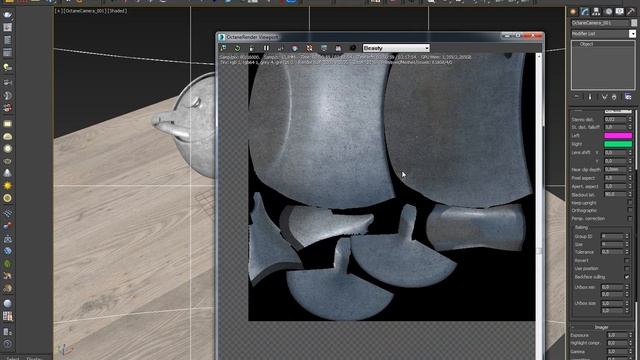This screenshot has height=360, width=640.
Task: Click the Shaded viewport label
Action: pos(117,11)
